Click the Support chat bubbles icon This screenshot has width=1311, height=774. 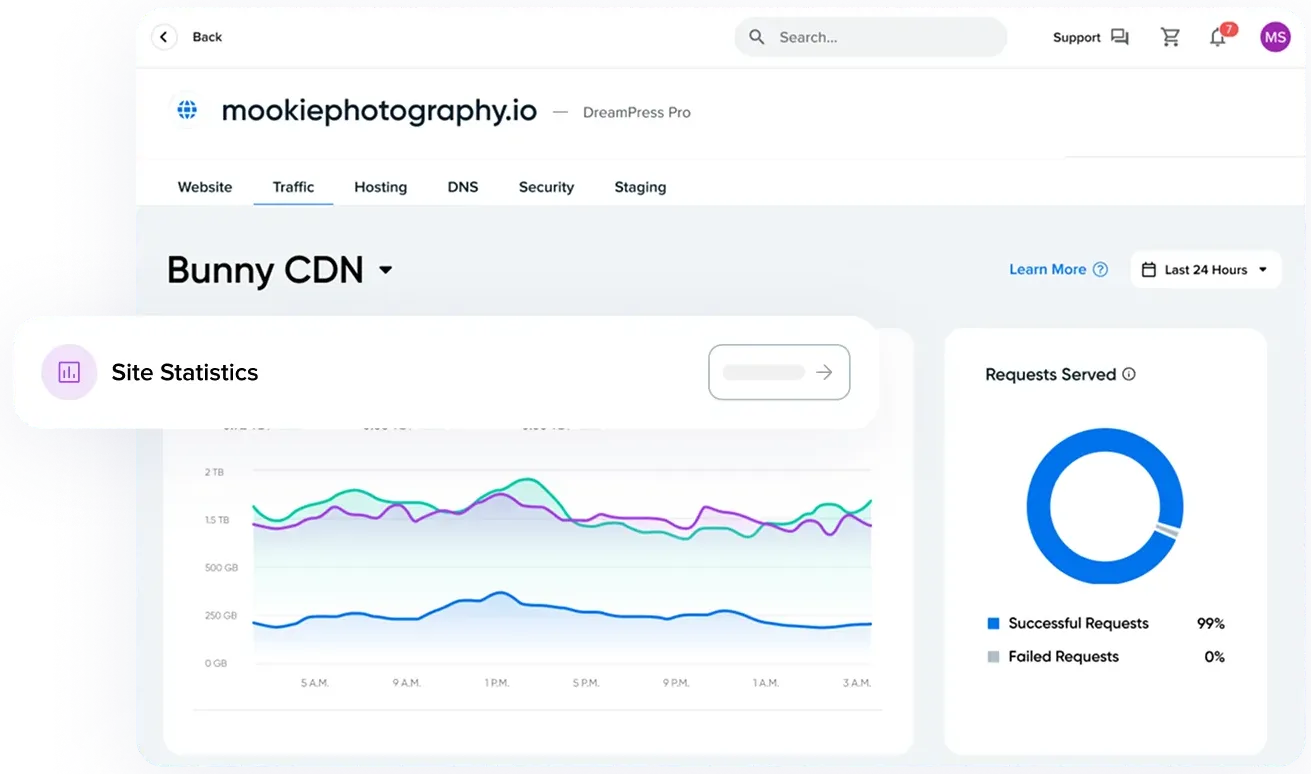(1120, 38)
